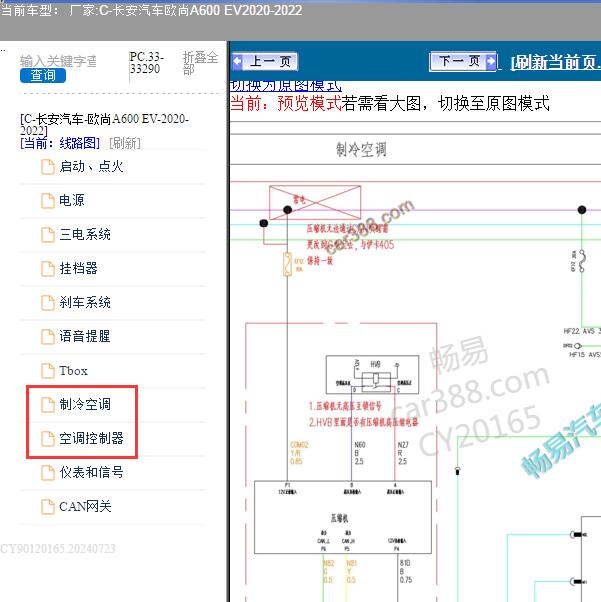Open the 三电系统 tree item

[x=85, y=234]
